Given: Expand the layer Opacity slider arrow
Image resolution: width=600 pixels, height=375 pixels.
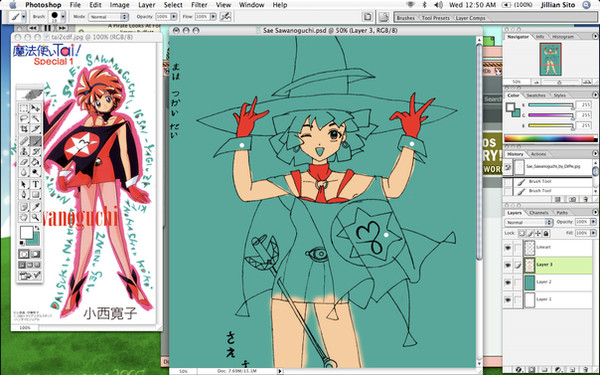Looking at the screenshot, I should click(593, 222).
